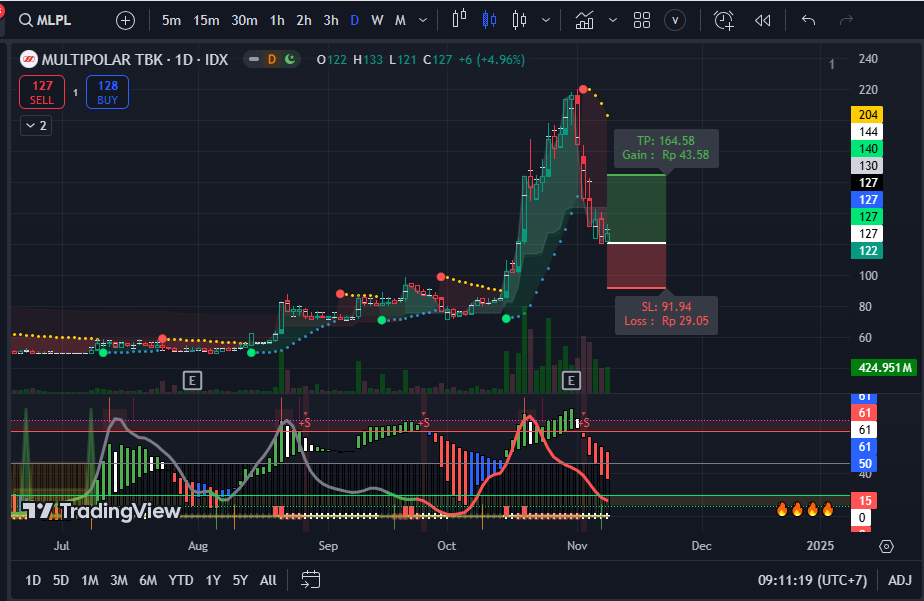This screenshot has height=601, width=924.
Task: Expand the timeframe interval dropdown
Action: click(x=423, y=21)
